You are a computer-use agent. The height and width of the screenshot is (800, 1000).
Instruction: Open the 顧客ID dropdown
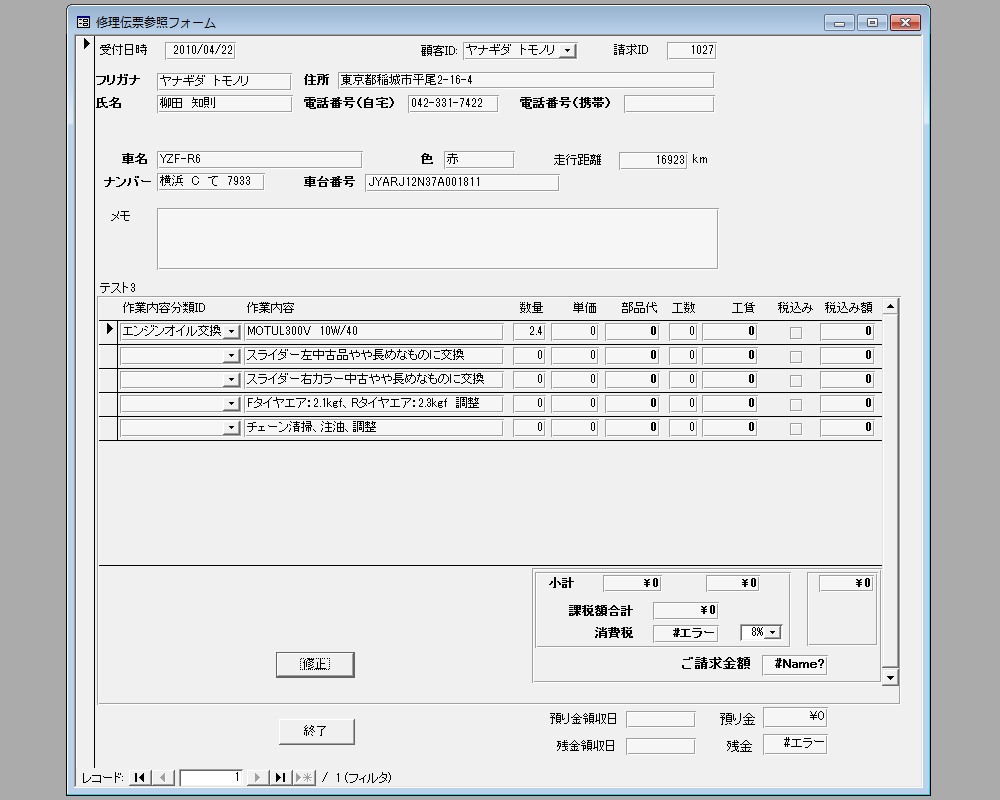coord(567,50)
